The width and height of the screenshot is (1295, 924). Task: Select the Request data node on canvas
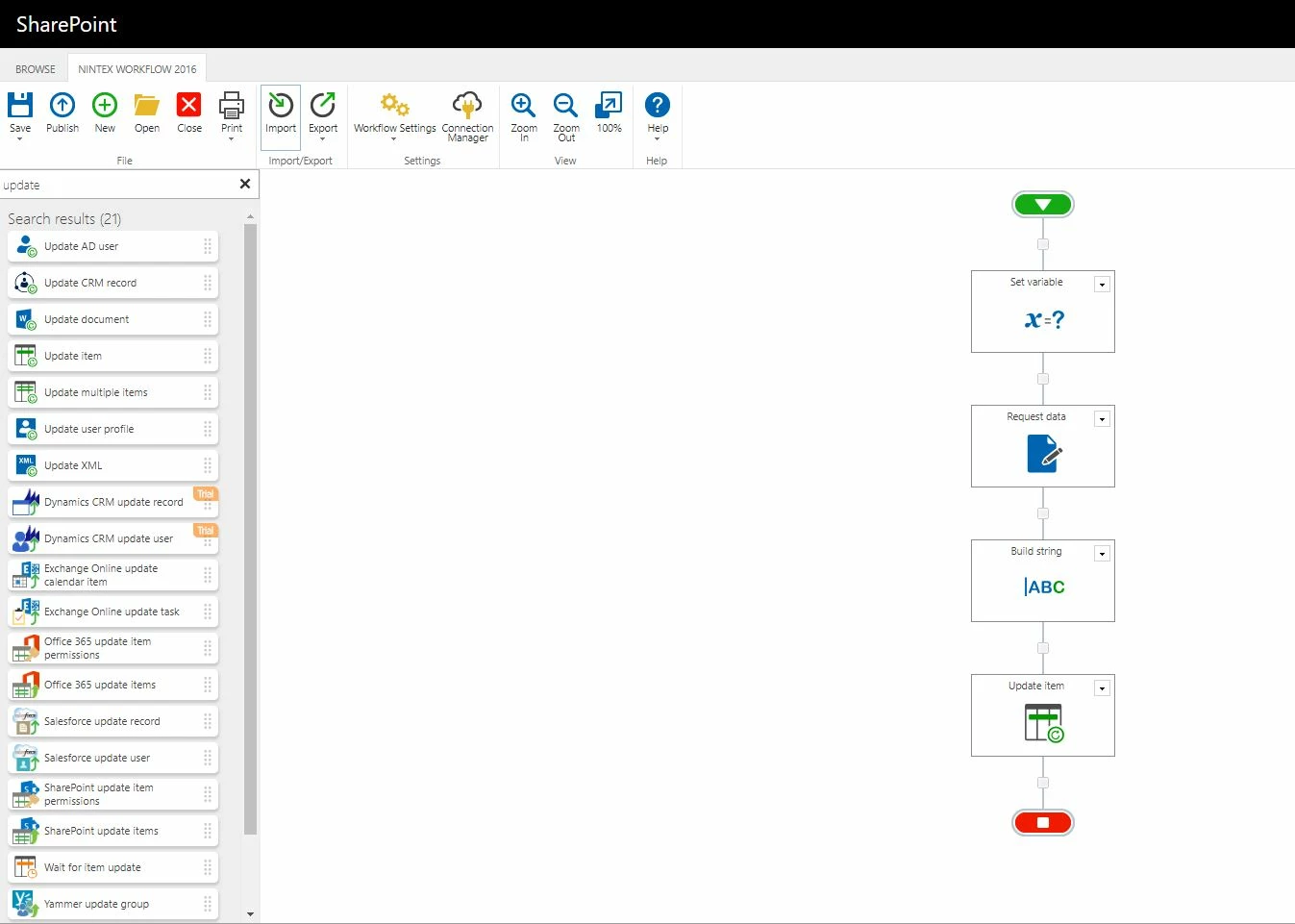coord(1043,446)
